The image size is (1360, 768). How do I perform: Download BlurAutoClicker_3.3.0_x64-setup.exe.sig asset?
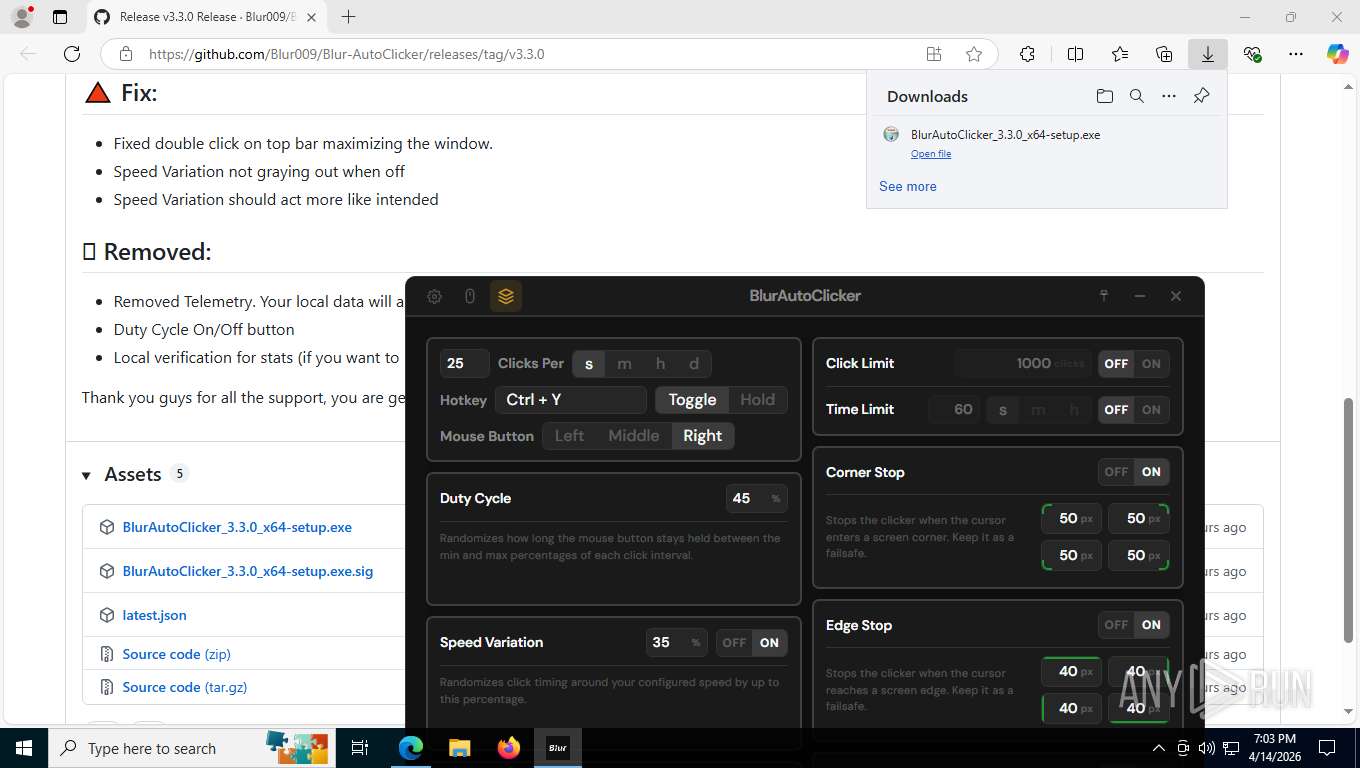click(x=248, y=571)
